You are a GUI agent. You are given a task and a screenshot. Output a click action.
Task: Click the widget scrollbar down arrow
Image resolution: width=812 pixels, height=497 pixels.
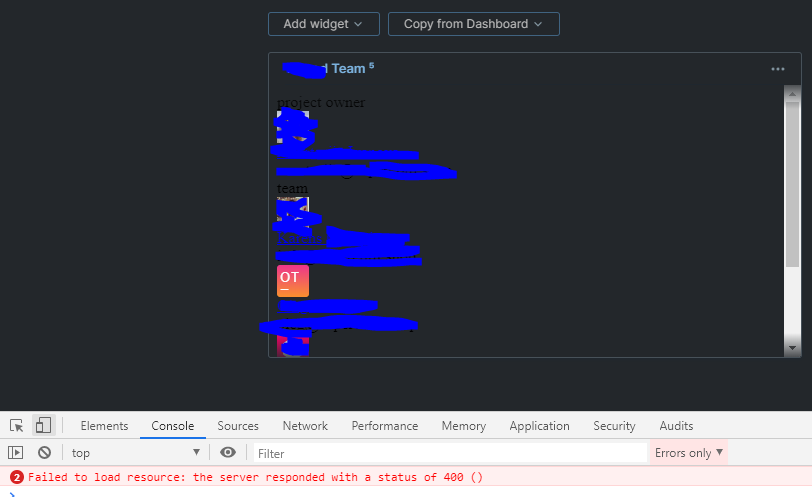792,348
